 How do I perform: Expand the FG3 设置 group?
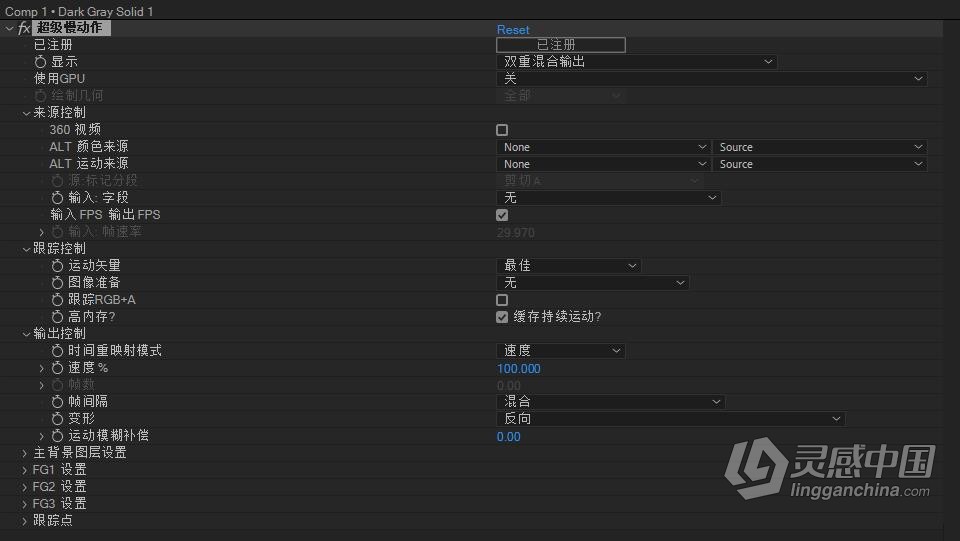[x=24, y=504]
